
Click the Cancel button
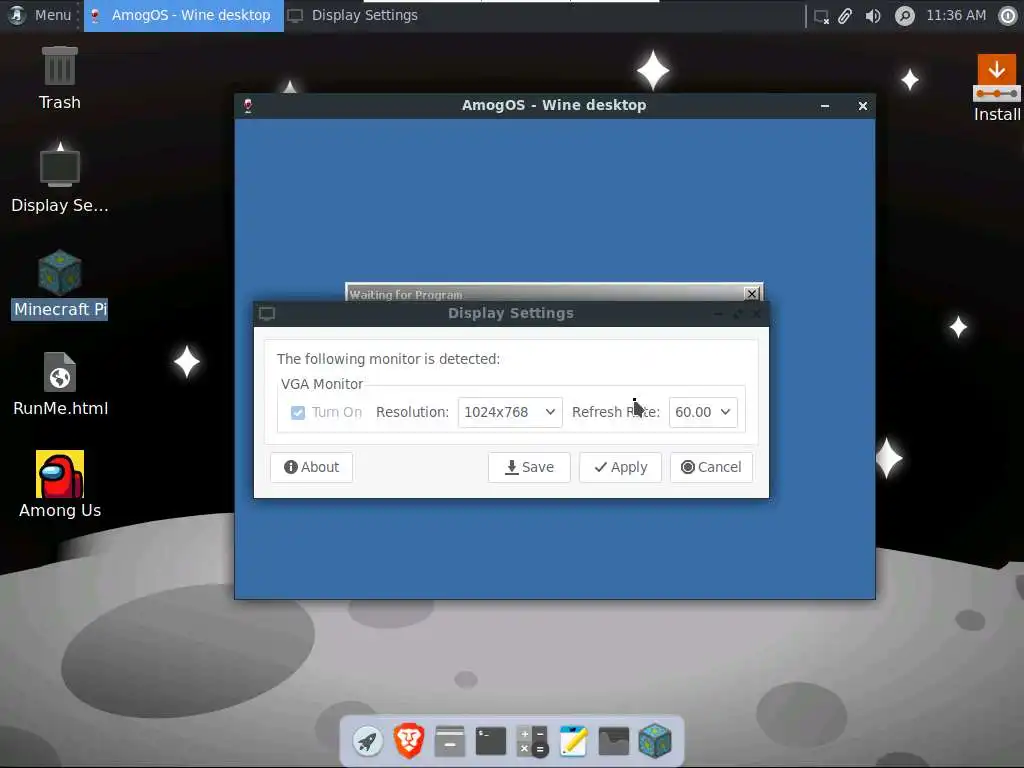click(711, 468)
